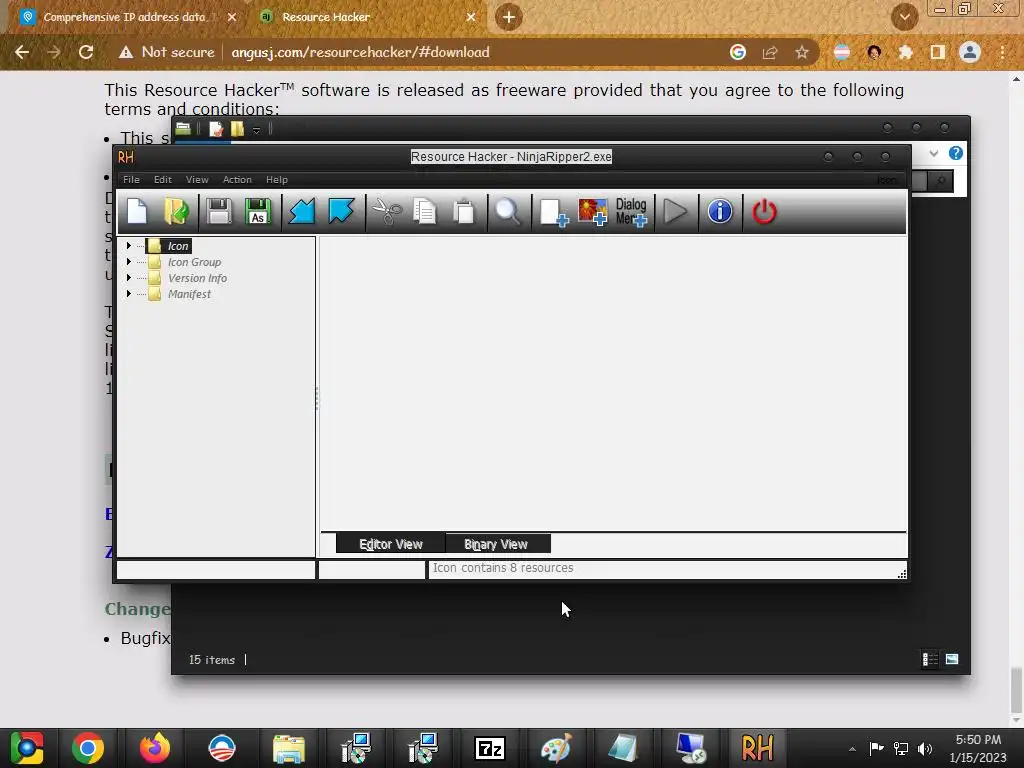Screen dimensions: 1024x768
Task: Open the Edit menu
Action: coord(163,180)
